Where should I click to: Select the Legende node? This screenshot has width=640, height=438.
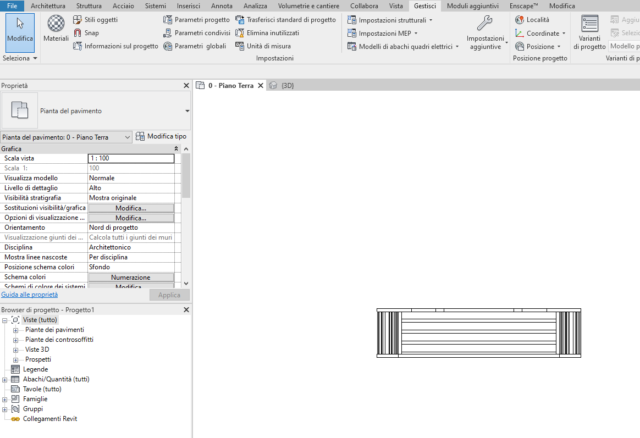pyautogui.click(x=35, y=369)
